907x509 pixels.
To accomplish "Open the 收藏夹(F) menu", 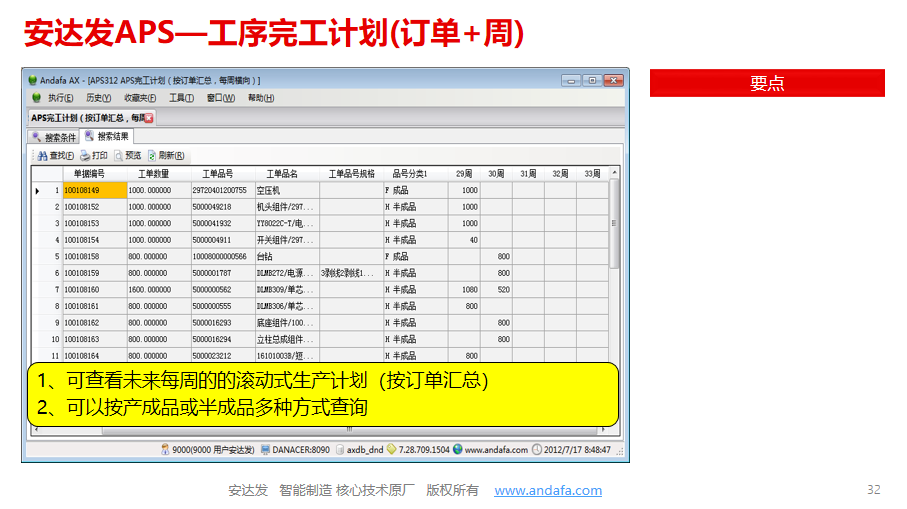I will pos(140,98).
